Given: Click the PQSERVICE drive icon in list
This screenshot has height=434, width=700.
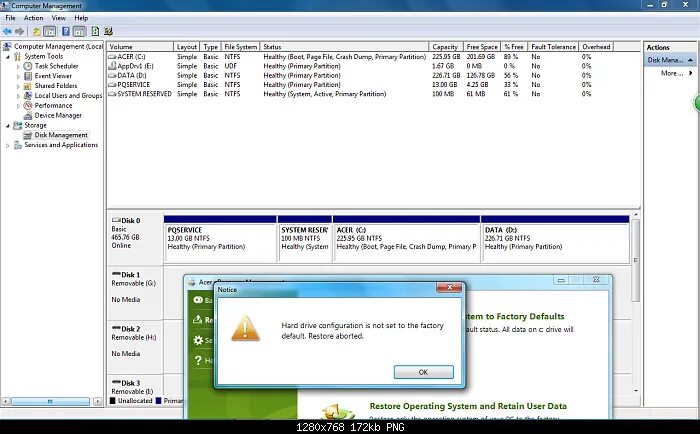Looking at the screenshot, I should (x=112, y=85).
